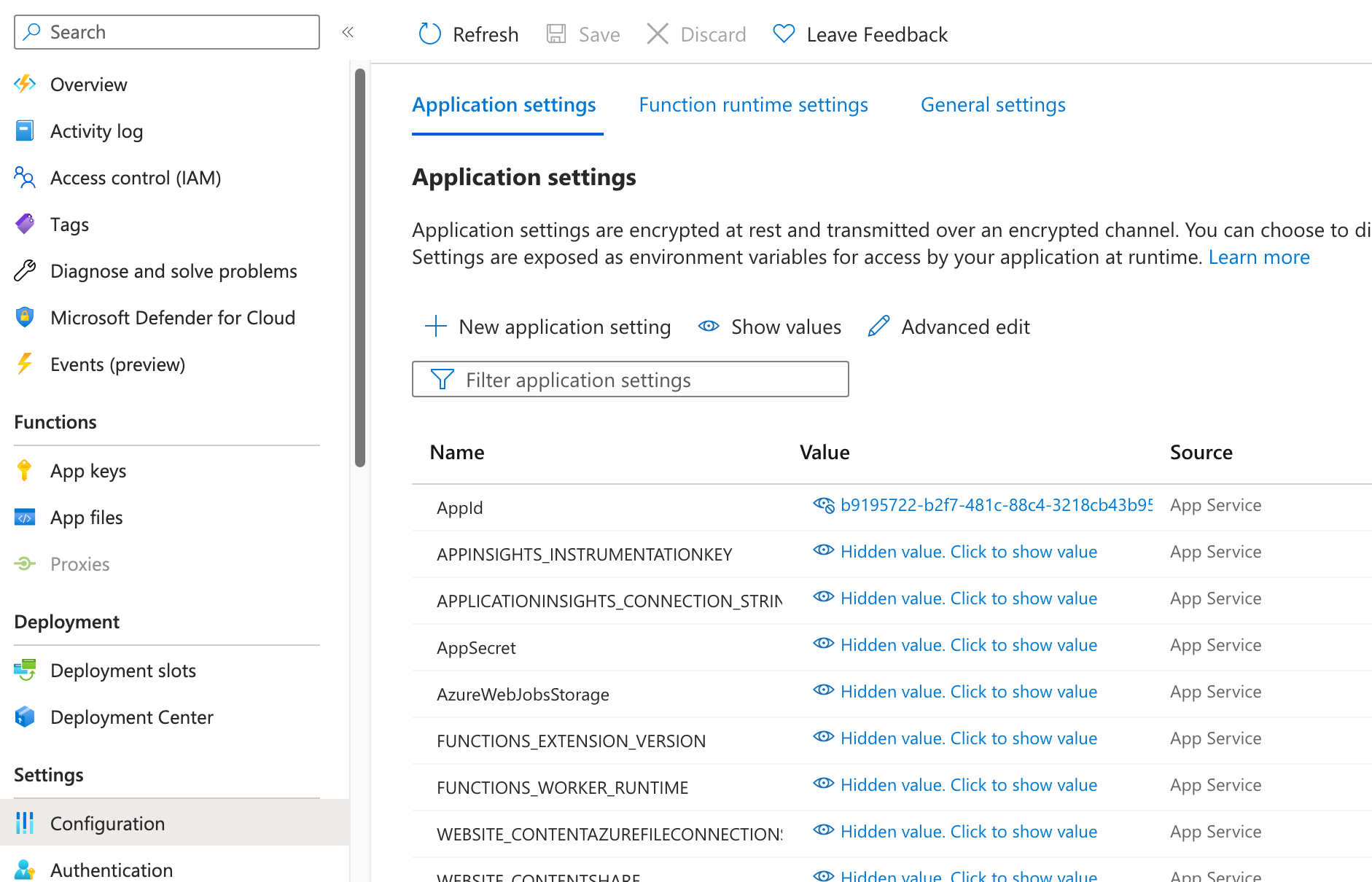The image size is (1372, 882).
Task: Click the Refresh icon in the toolbar
Action: (430, 34)
